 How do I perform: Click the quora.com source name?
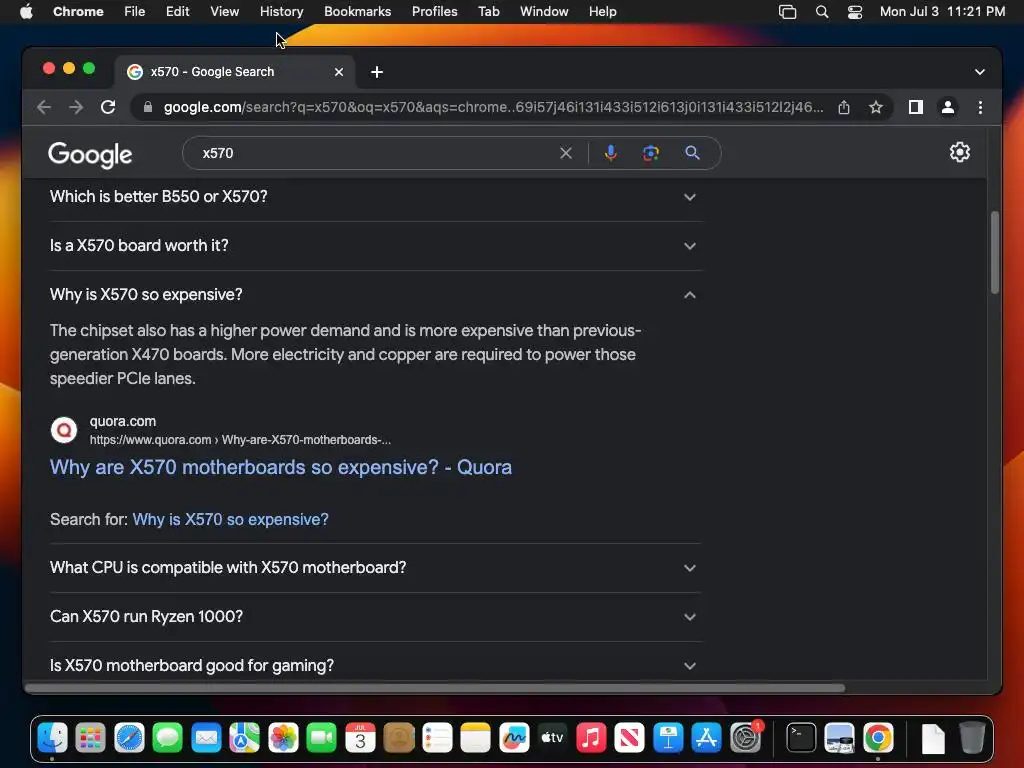tap(123, 421)
